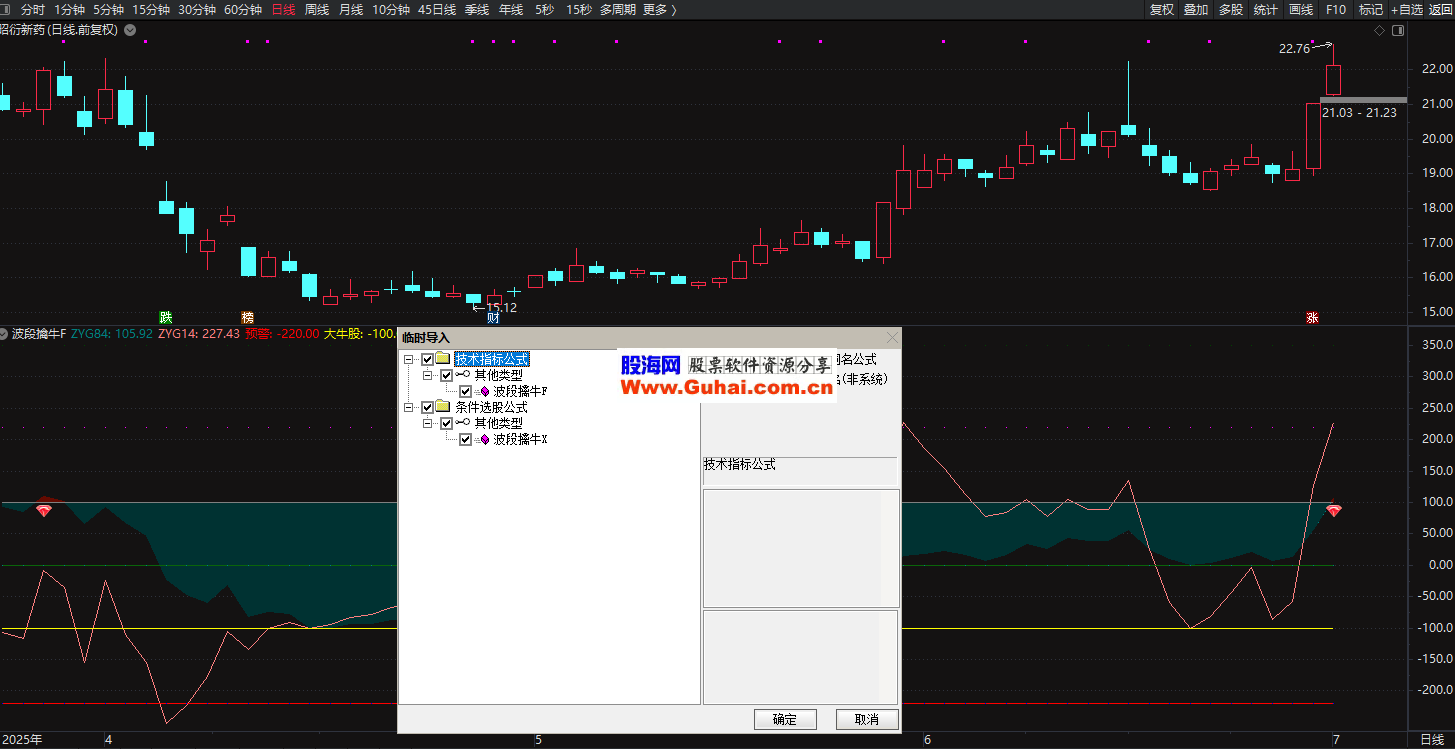
Task: Click the 返回 button
Action: [1440, 9]
